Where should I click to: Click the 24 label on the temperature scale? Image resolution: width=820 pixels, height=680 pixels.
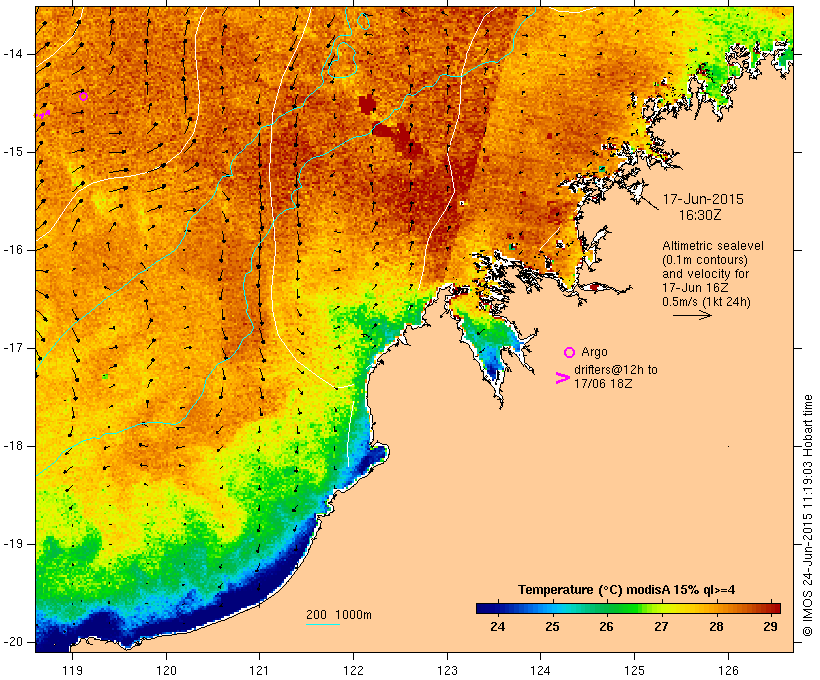(x=497, y=626)
